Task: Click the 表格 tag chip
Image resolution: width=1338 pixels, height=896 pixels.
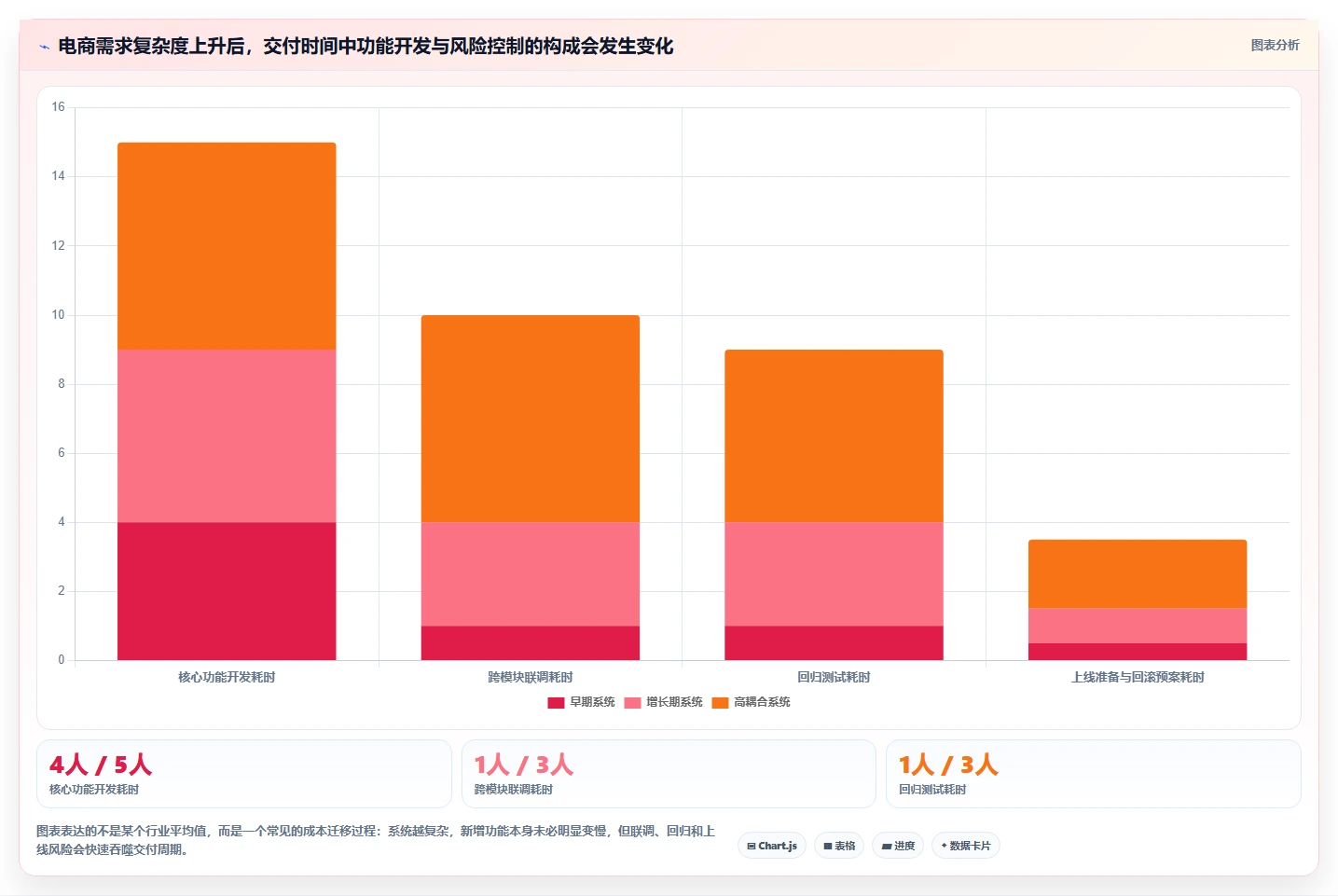Action: point(839,846)
